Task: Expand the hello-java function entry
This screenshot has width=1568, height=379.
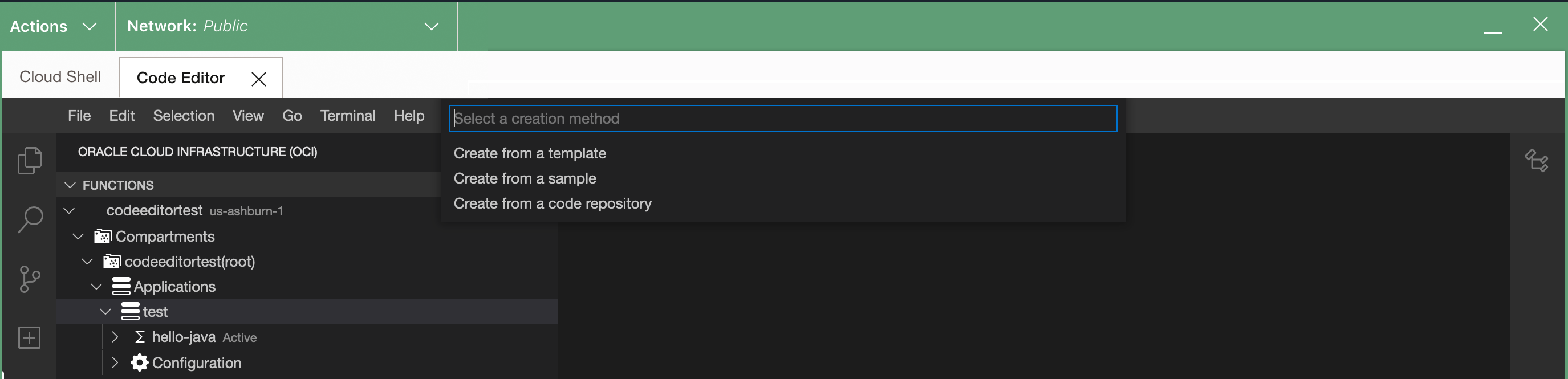Action: [x=115, y=336]
